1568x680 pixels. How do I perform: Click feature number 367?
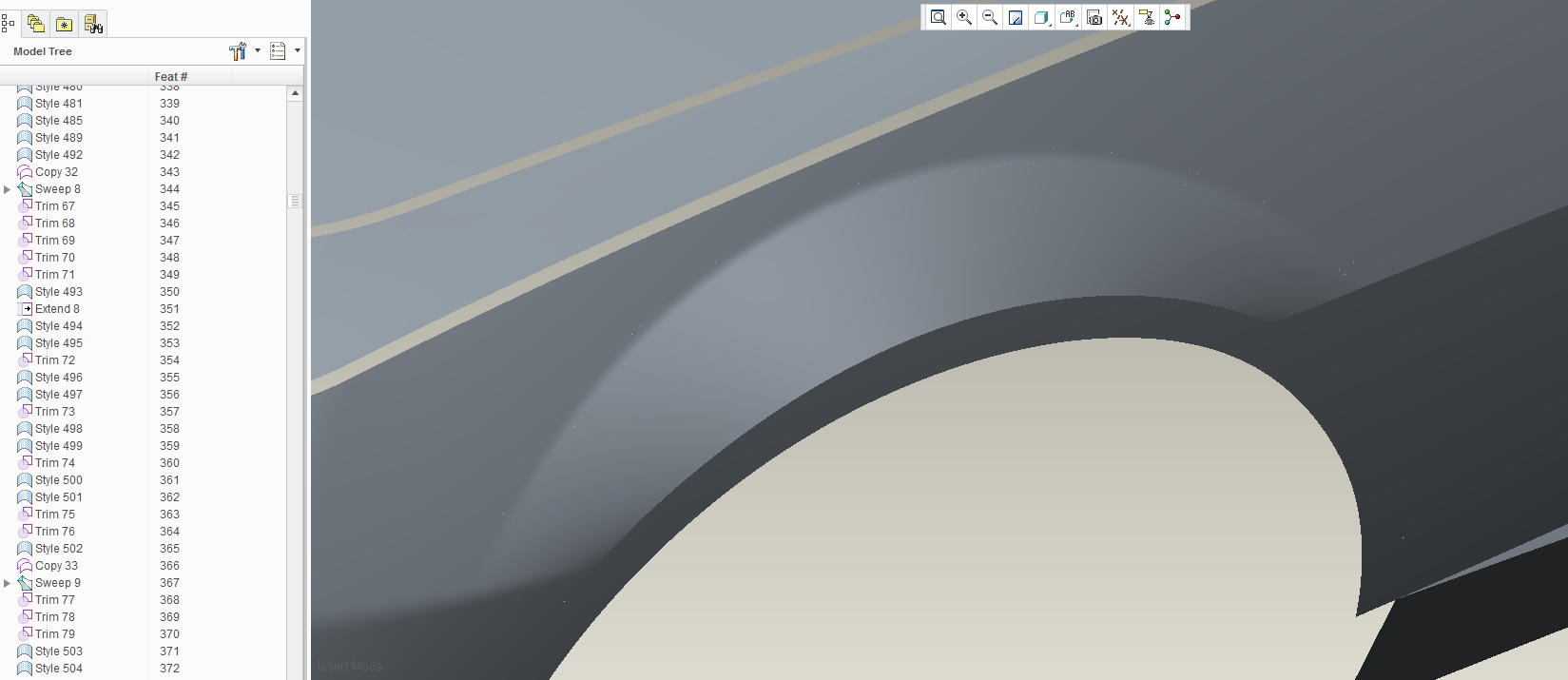click(169, 583)
